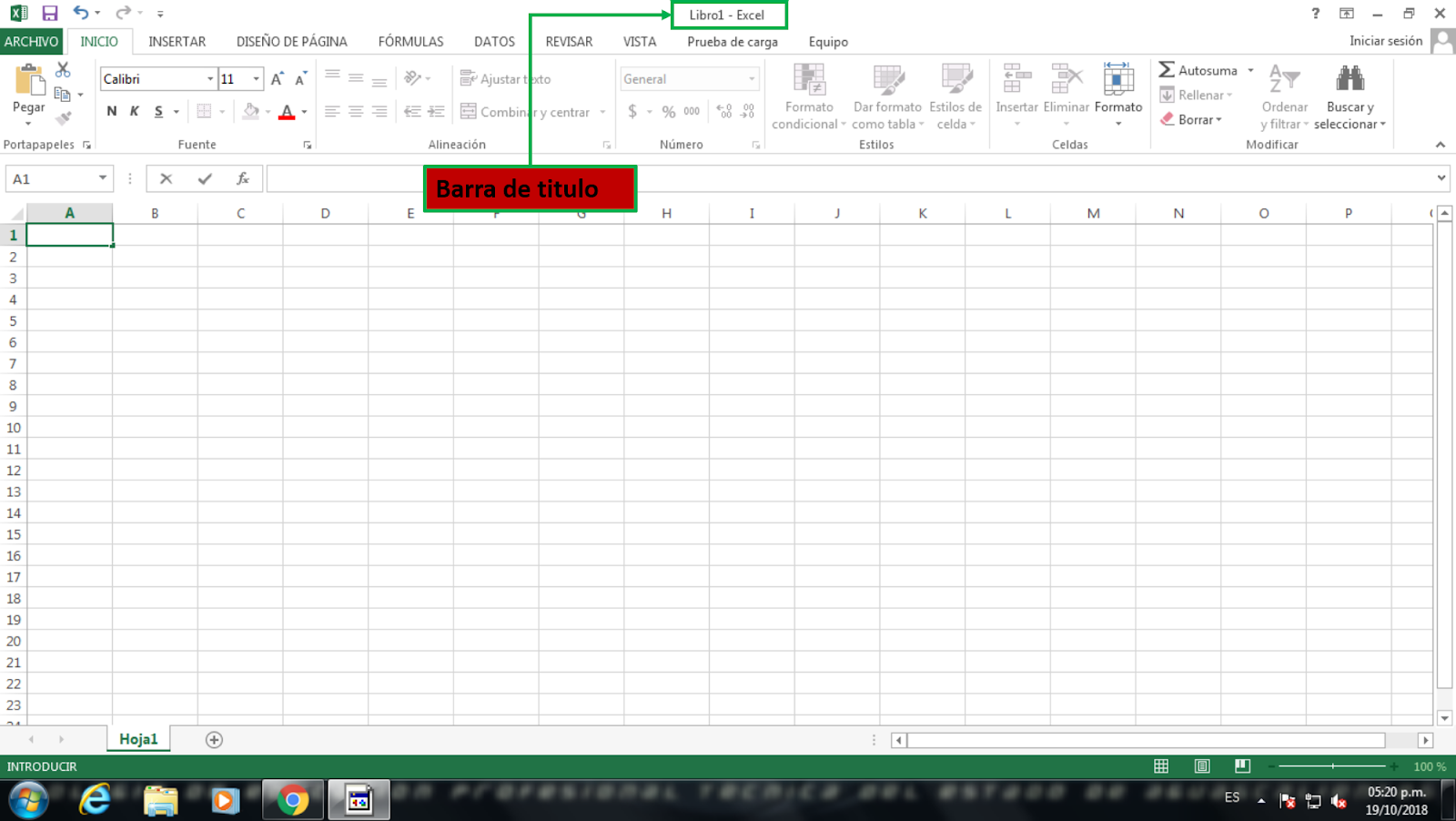Toggle italic formatting with K button
The width and height of the screenshot is (1456, 821).
(x=134, y=110)
